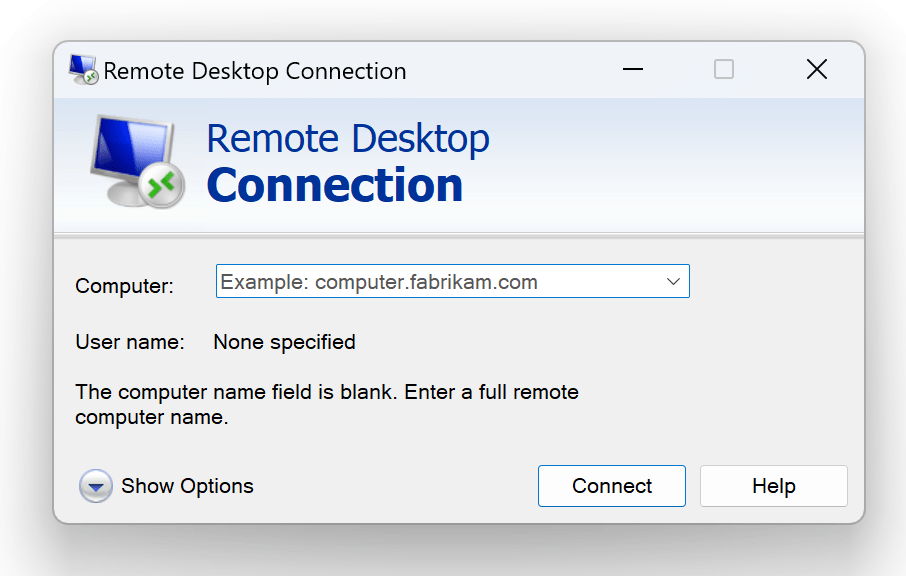Click the chevron in the Computer combo box
906x576 pixels.
coord(673,281)
